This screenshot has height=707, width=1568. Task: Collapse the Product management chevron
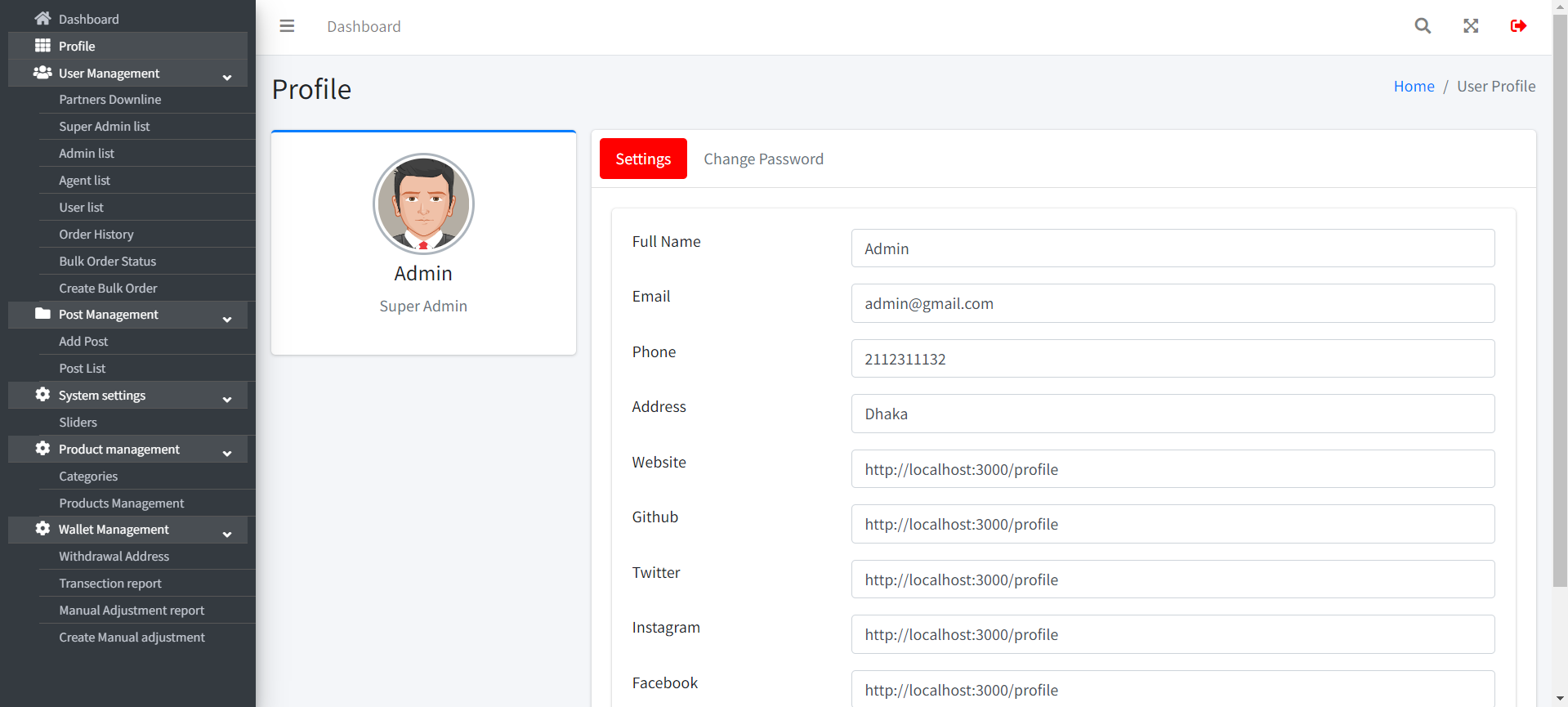click(227, 453)
